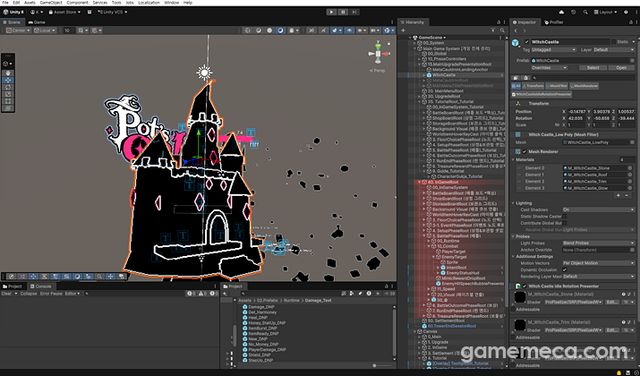Click the scene orientation gizmo
This screenshot has width=640, height=376.
click(x=379, y=54)
